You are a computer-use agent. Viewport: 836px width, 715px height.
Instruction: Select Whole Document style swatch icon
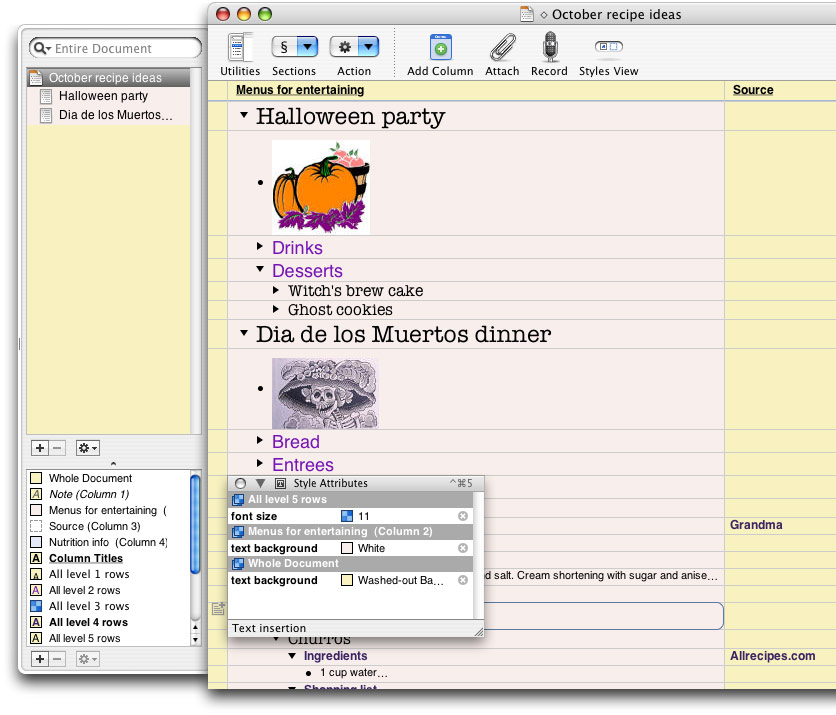(x=36, y=478)
